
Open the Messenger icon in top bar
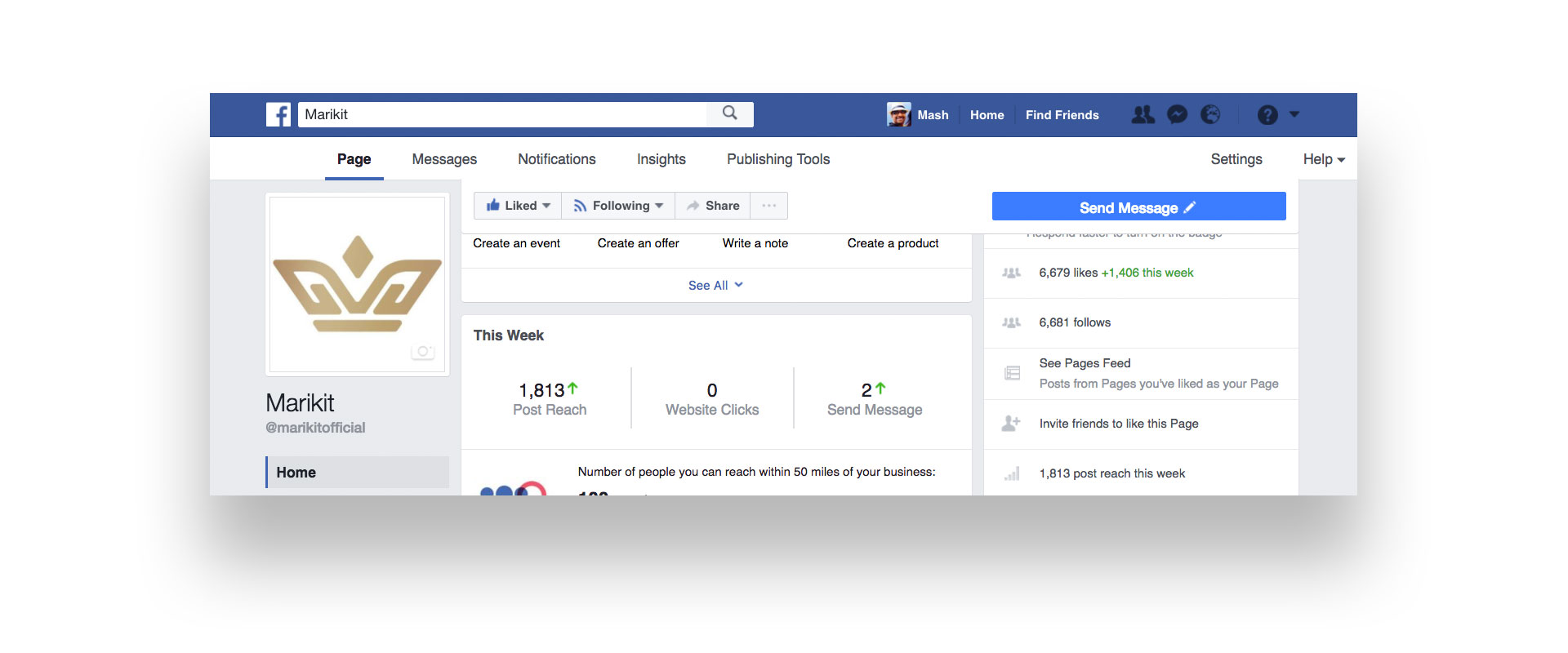point(1177,115)
